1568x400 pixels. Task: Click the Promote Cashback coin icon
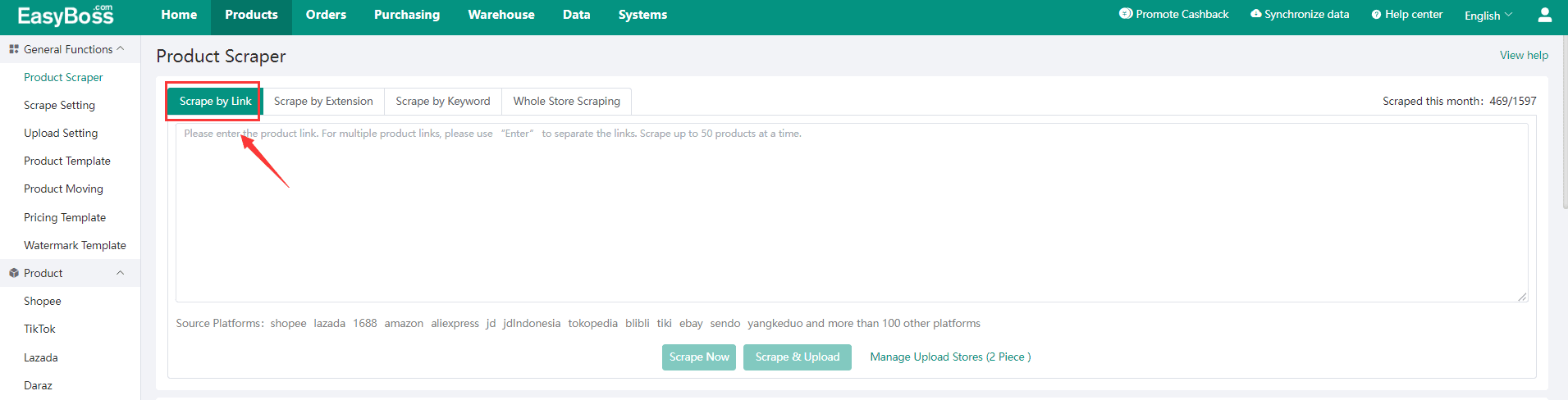(1126, 14)
